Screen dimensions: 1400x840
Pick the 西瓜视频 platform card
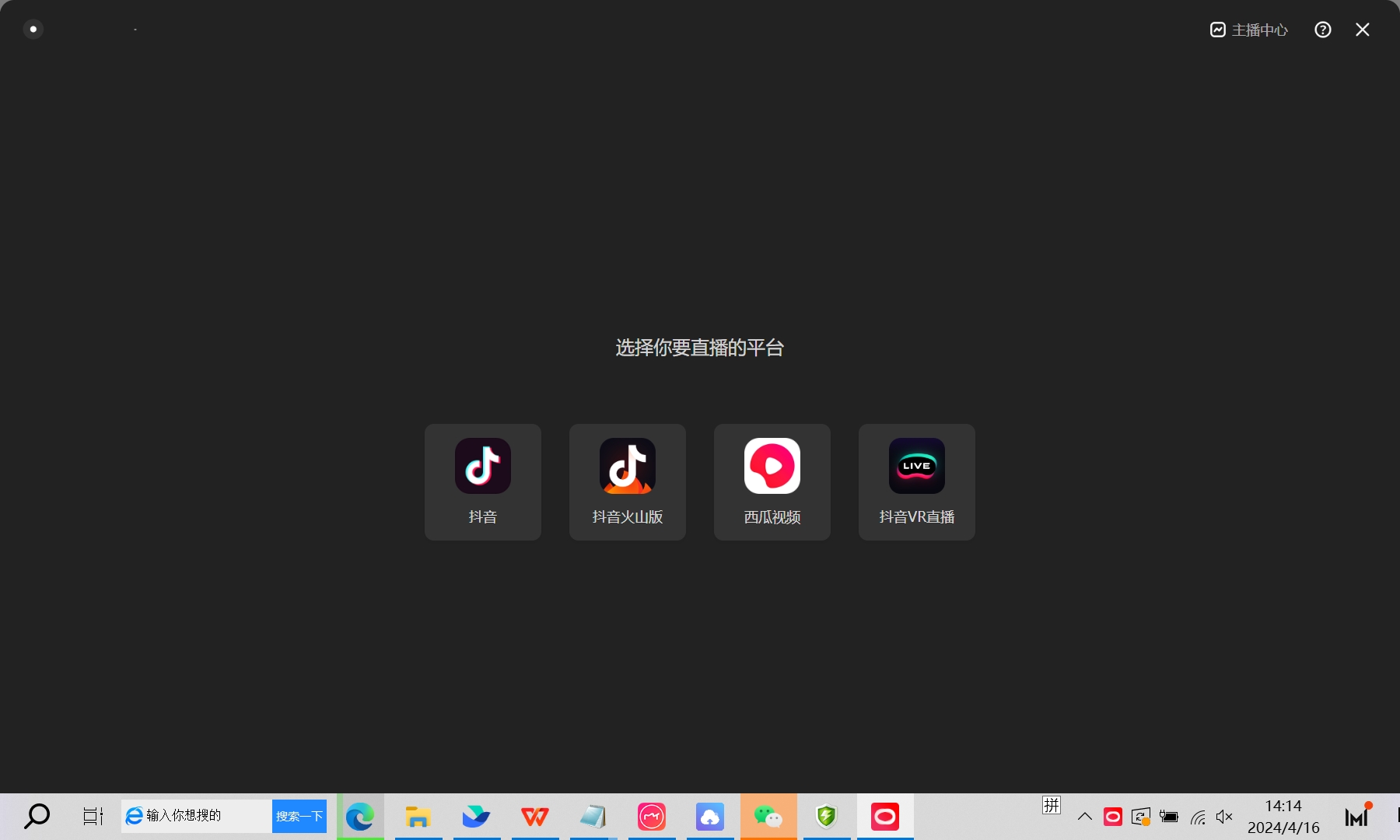(x=772, y=482)
